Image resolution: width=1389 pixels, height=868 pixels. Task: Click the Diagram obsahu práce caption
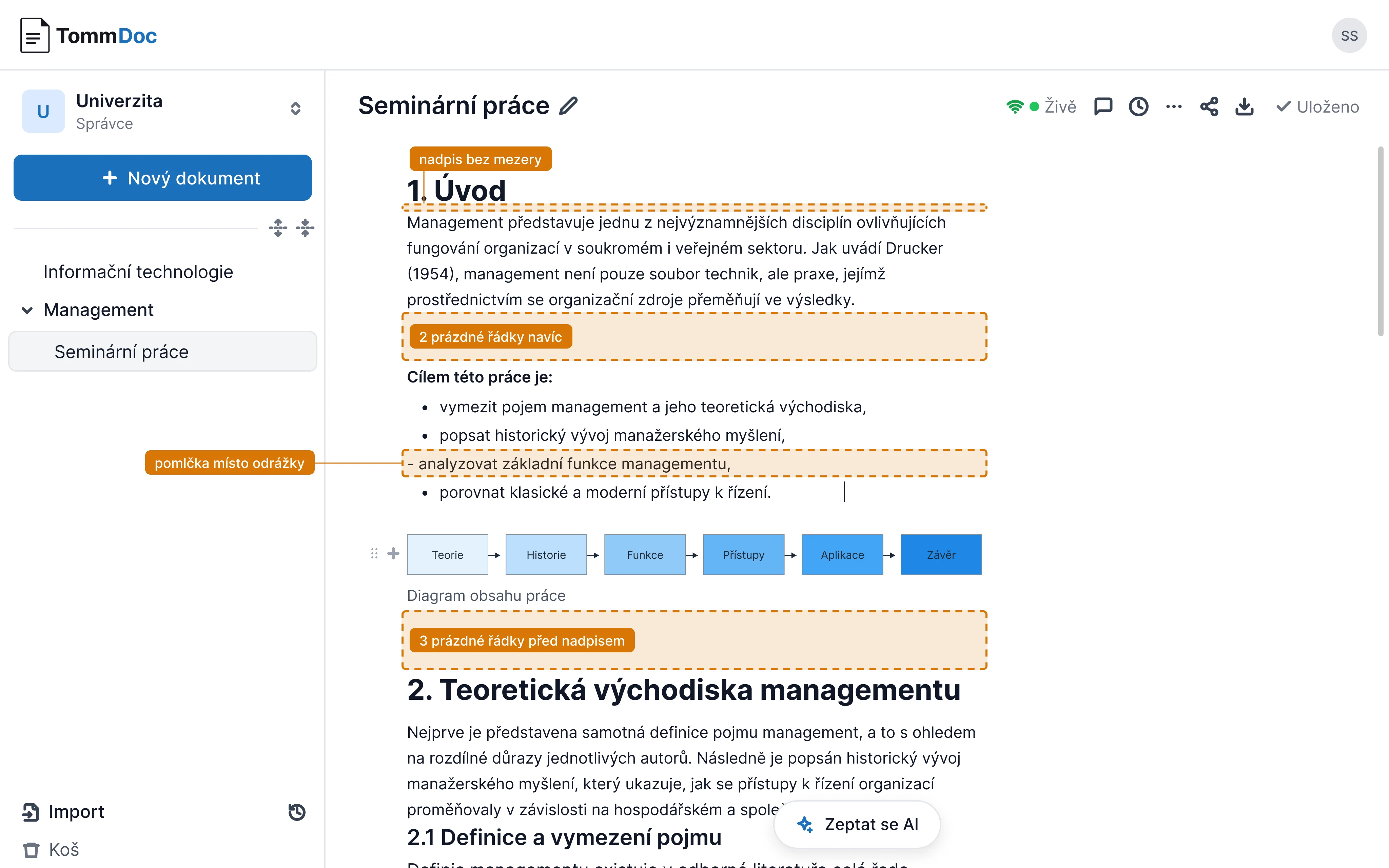pyautogui.click(x=486, y=595)
